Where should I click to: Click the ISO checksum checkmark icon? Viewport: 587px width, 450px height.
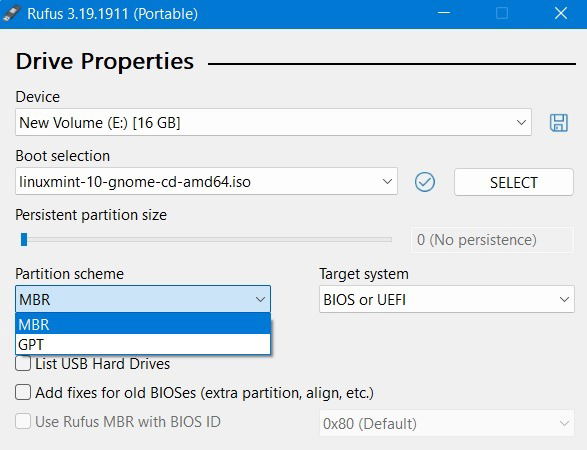pyautogui.click(x=425, y=182)
